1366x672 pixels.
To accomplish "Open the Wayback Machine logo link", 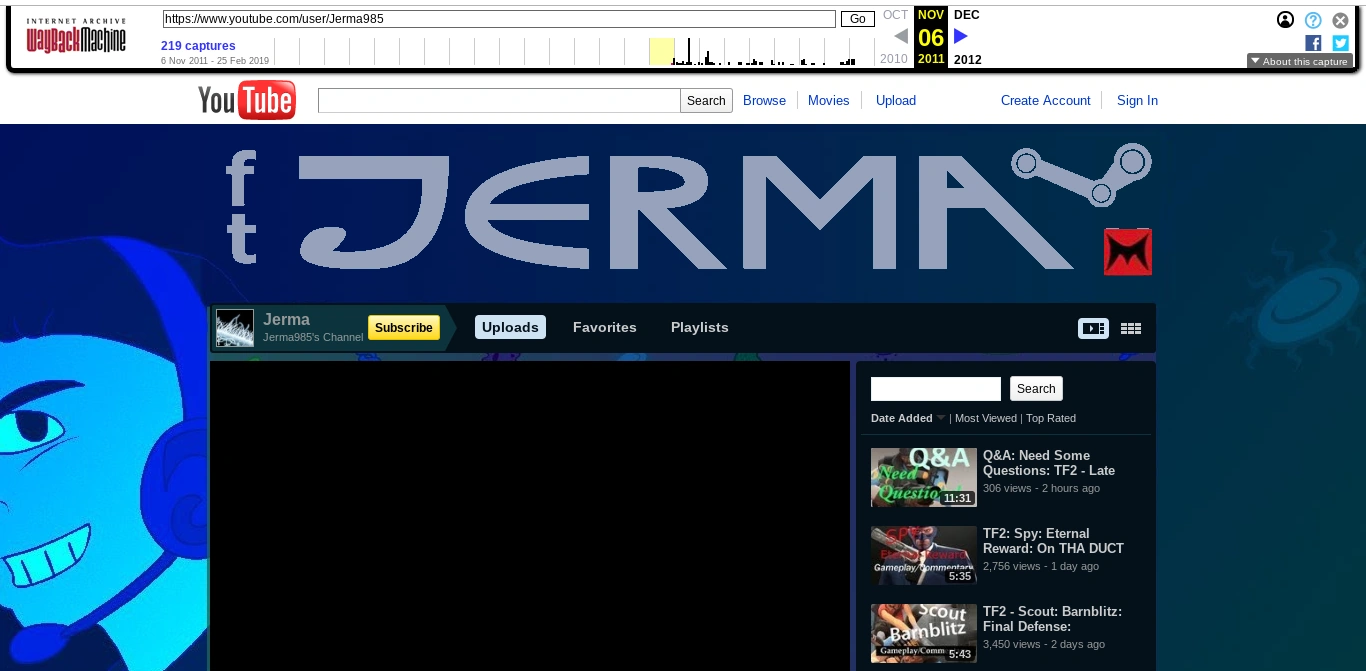I will point(76,36).
